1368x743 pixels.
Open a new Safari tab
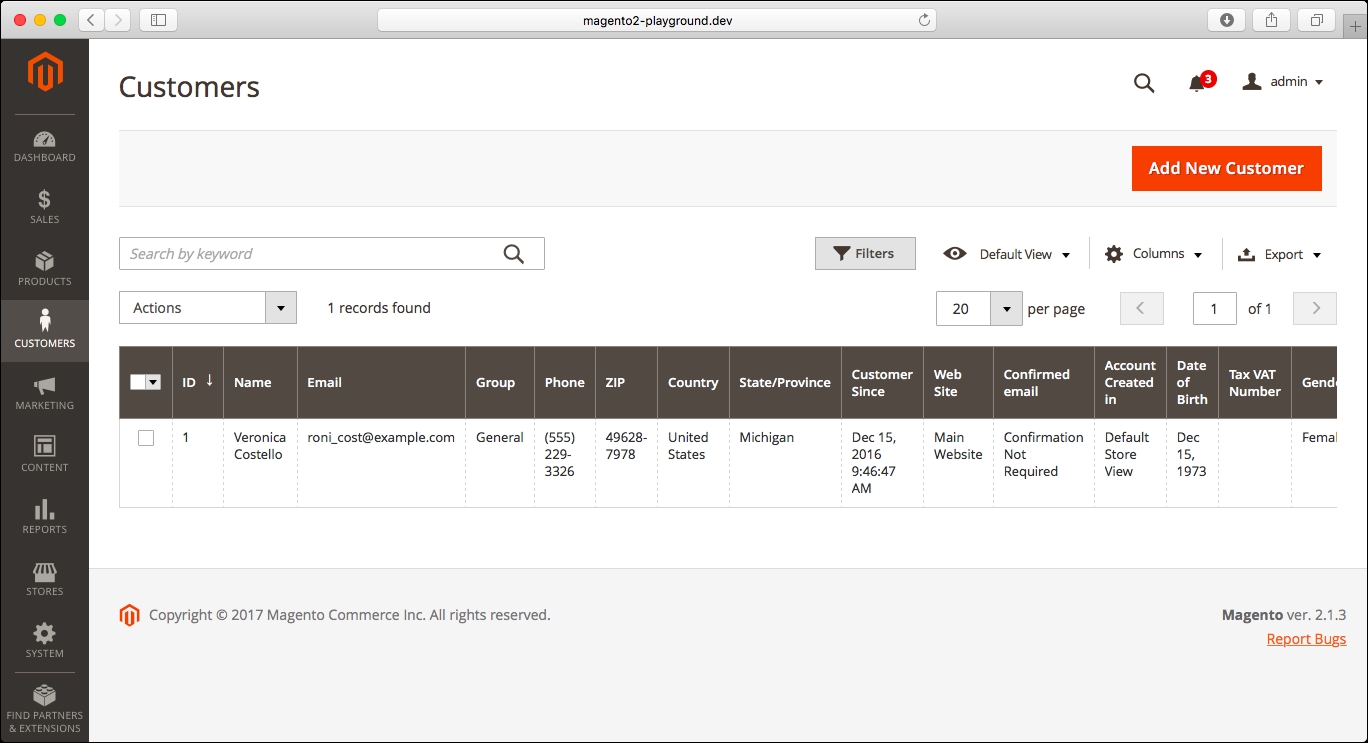pos(1355,27)
